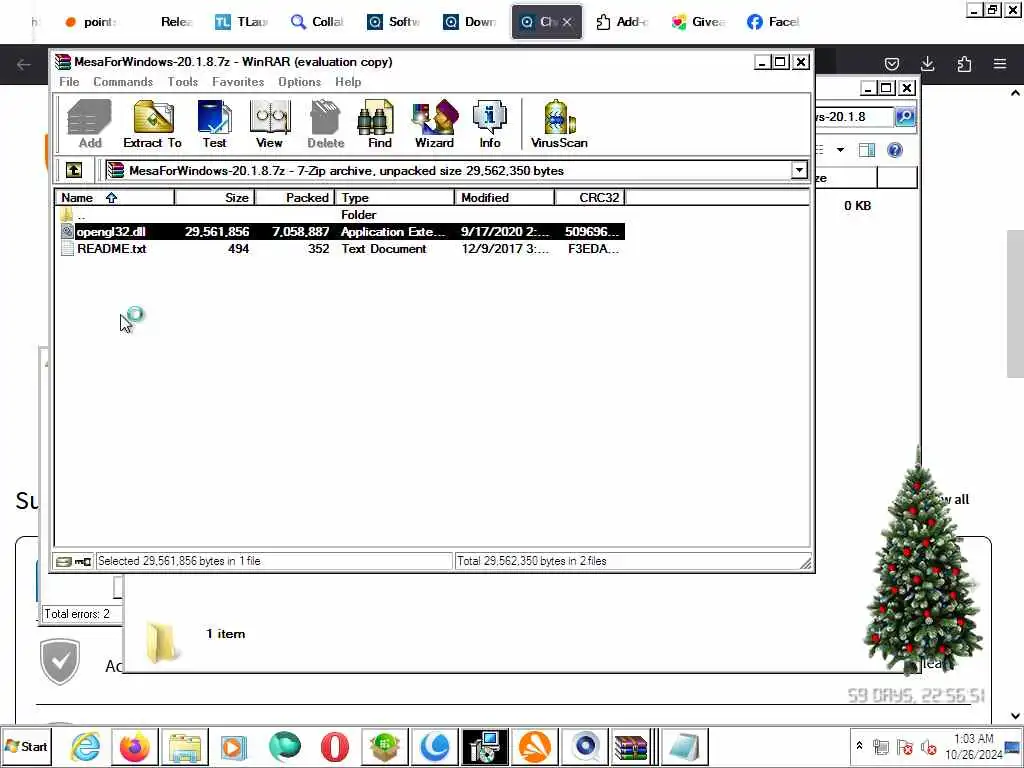
Task: Run the Test archive tool
Action: [214, 124]
